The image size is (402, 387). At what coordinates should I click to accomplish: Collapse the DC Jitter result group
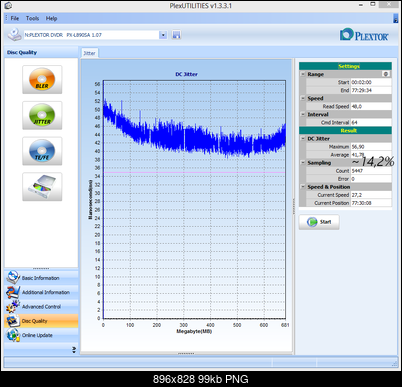click(x=303, y=138)
